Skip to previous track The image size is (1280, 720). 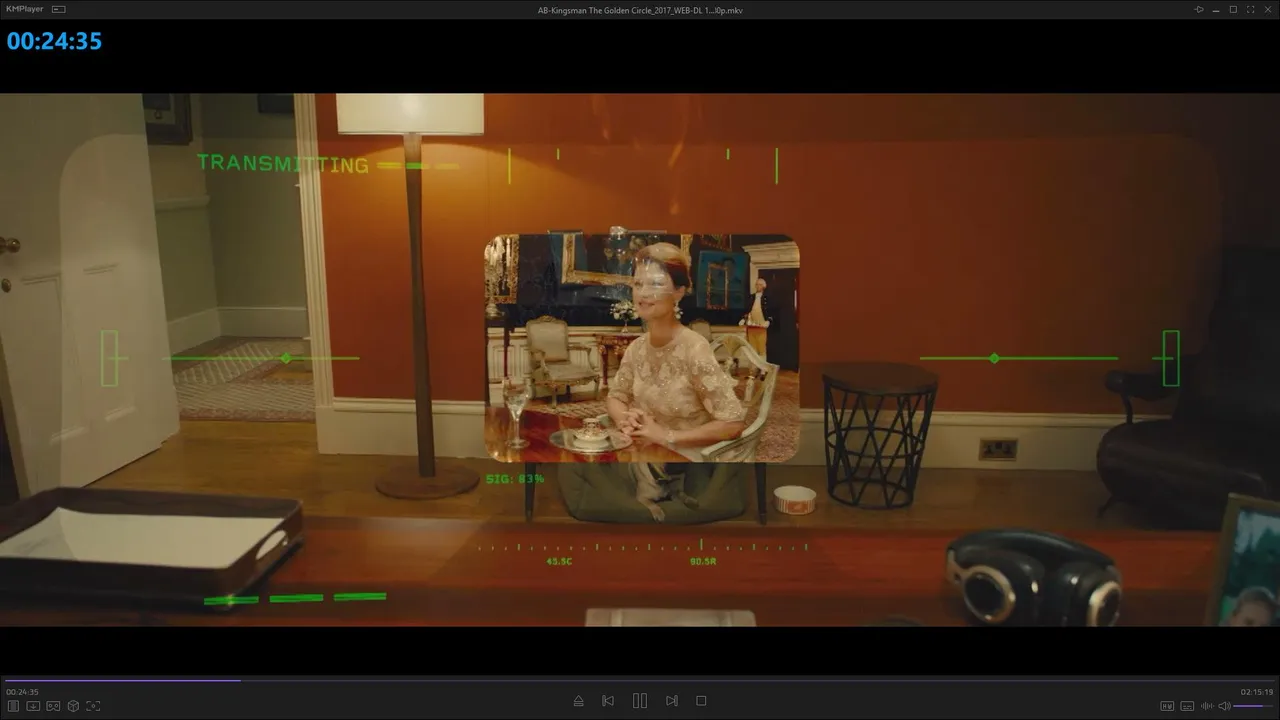tap(608, 701)
